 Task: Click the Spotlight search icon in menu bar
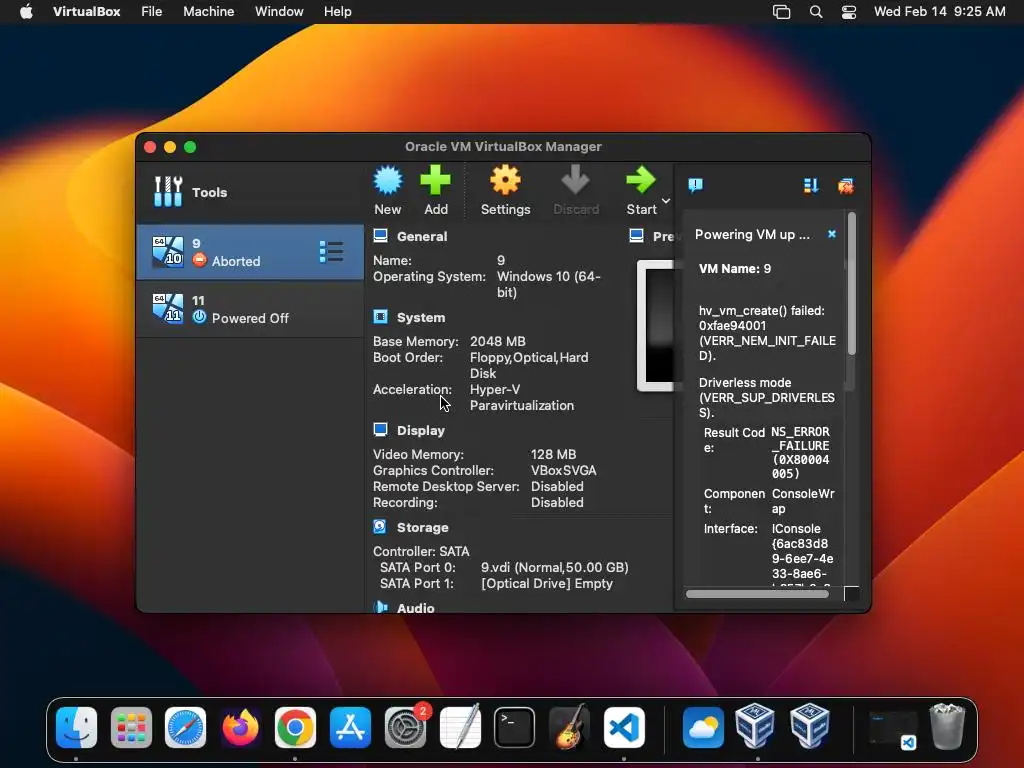click(816, 12)
